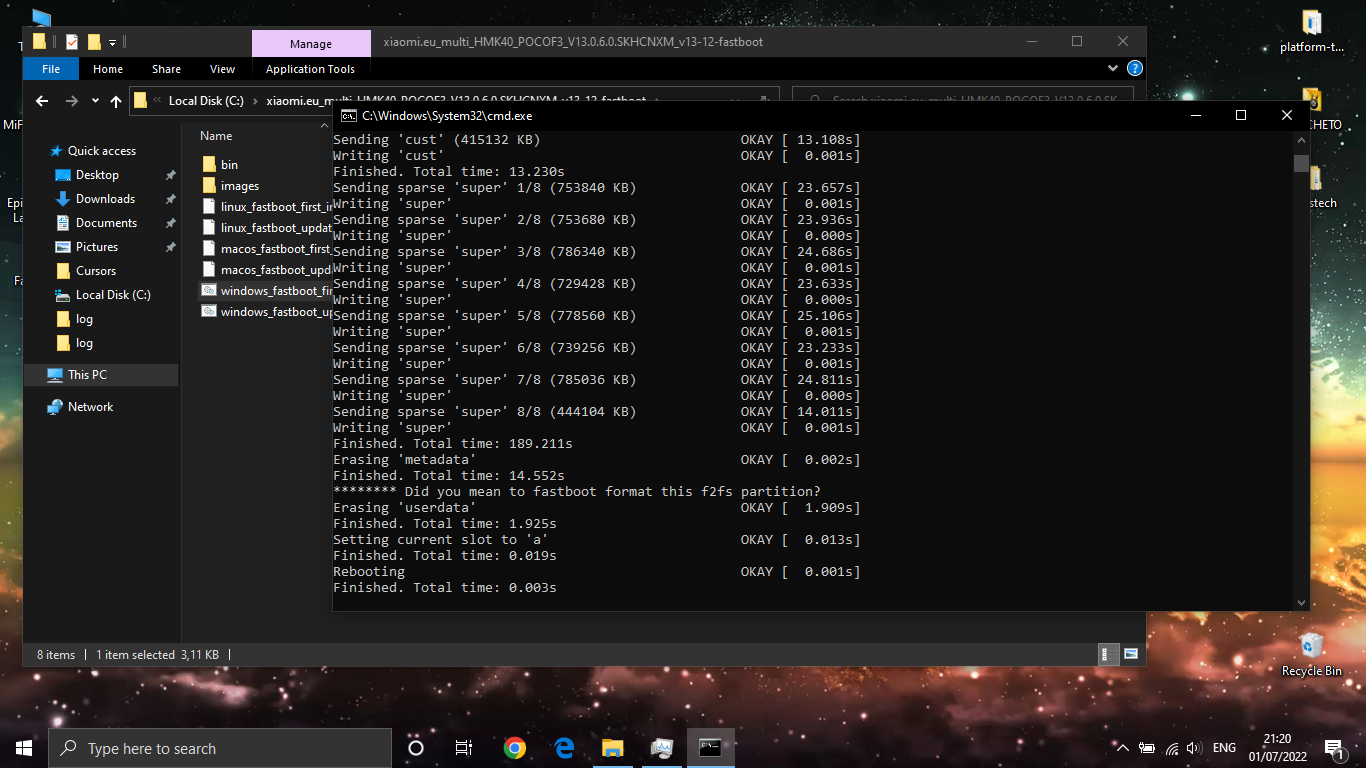This screenshot has width=1366, height=768.
Task: Switch to details view in status bar
Action: [1109, 654]
